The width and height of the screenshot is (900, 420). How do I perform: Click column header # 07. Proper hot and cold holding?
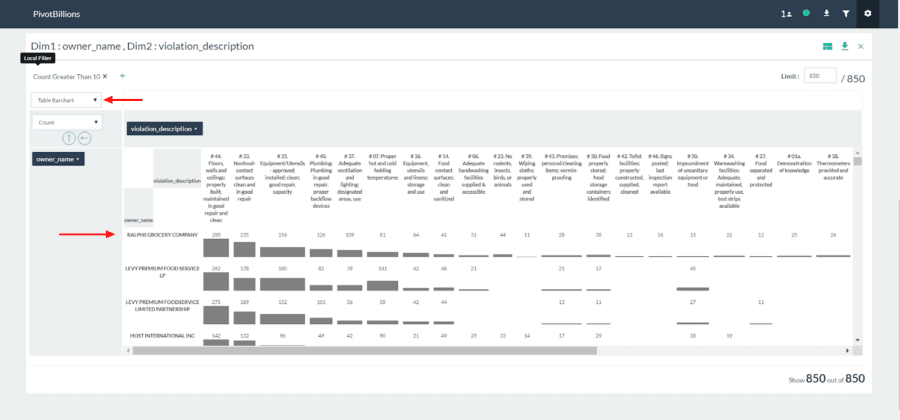pyautogui.click(x=383, y=167)
